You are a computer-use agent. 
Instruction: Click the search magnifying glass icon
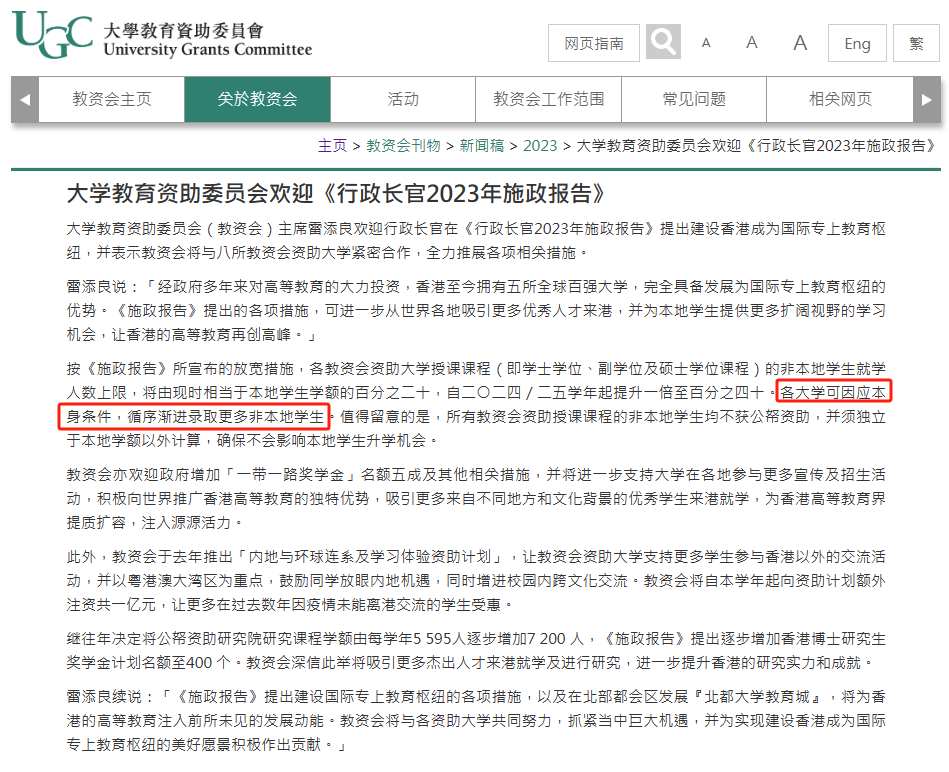click(662, 42)
